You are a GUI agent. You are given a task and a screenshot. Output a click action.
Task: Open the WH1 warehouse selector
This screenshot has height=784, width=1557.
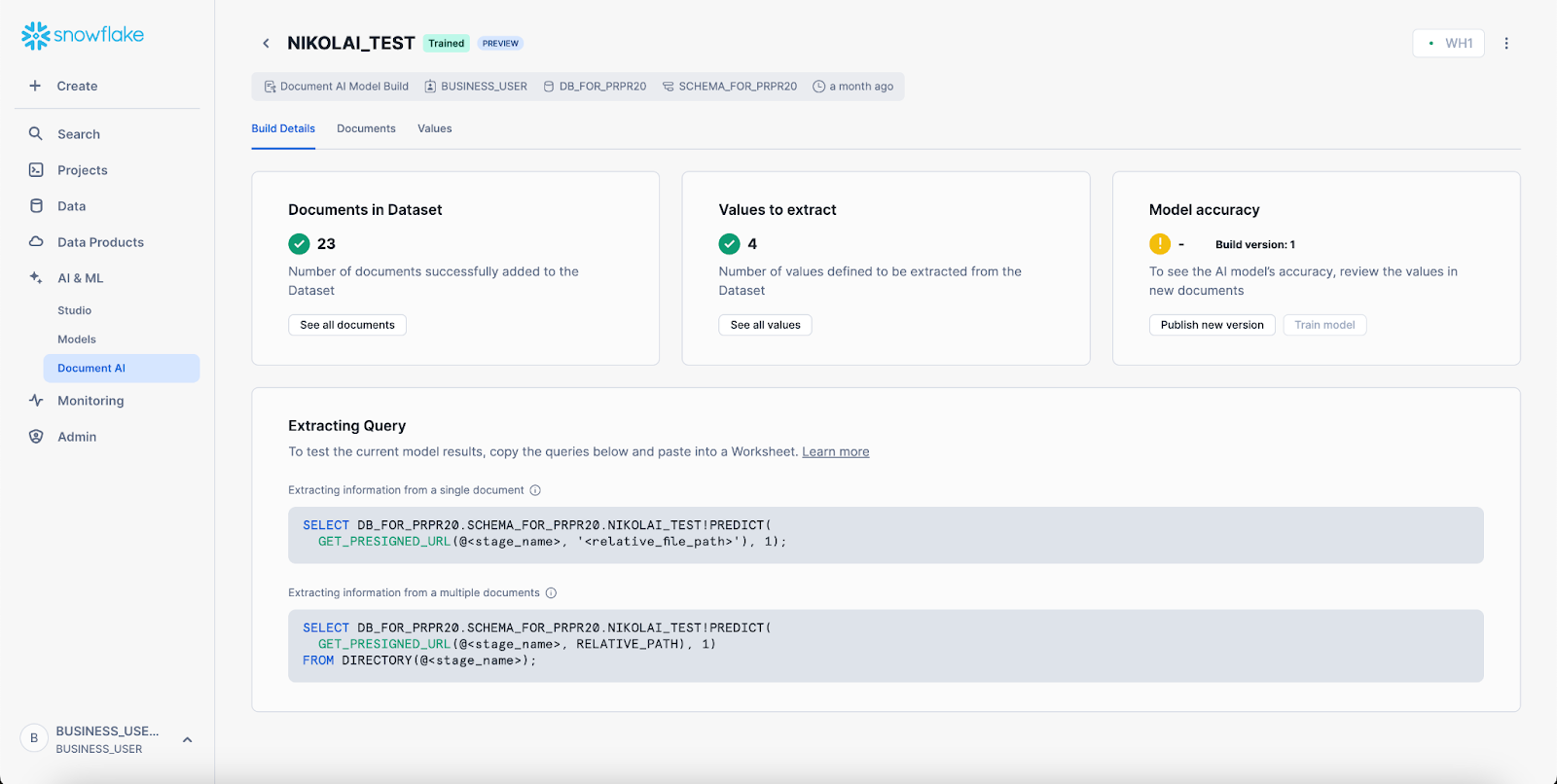click(1448, 44)
